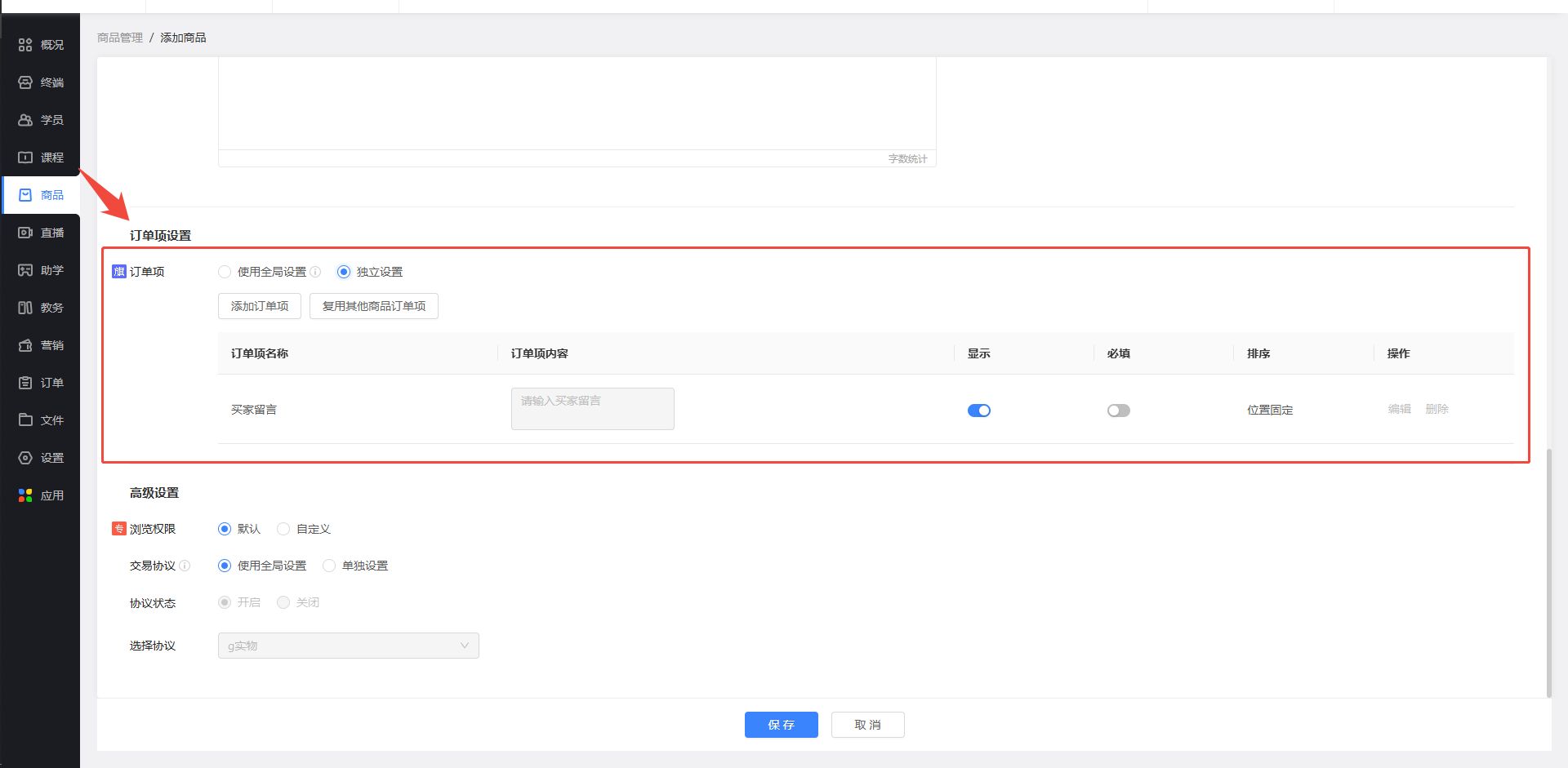Open the 学员 students sidebar icon
1568x768 pixels.
pos(25,120)
